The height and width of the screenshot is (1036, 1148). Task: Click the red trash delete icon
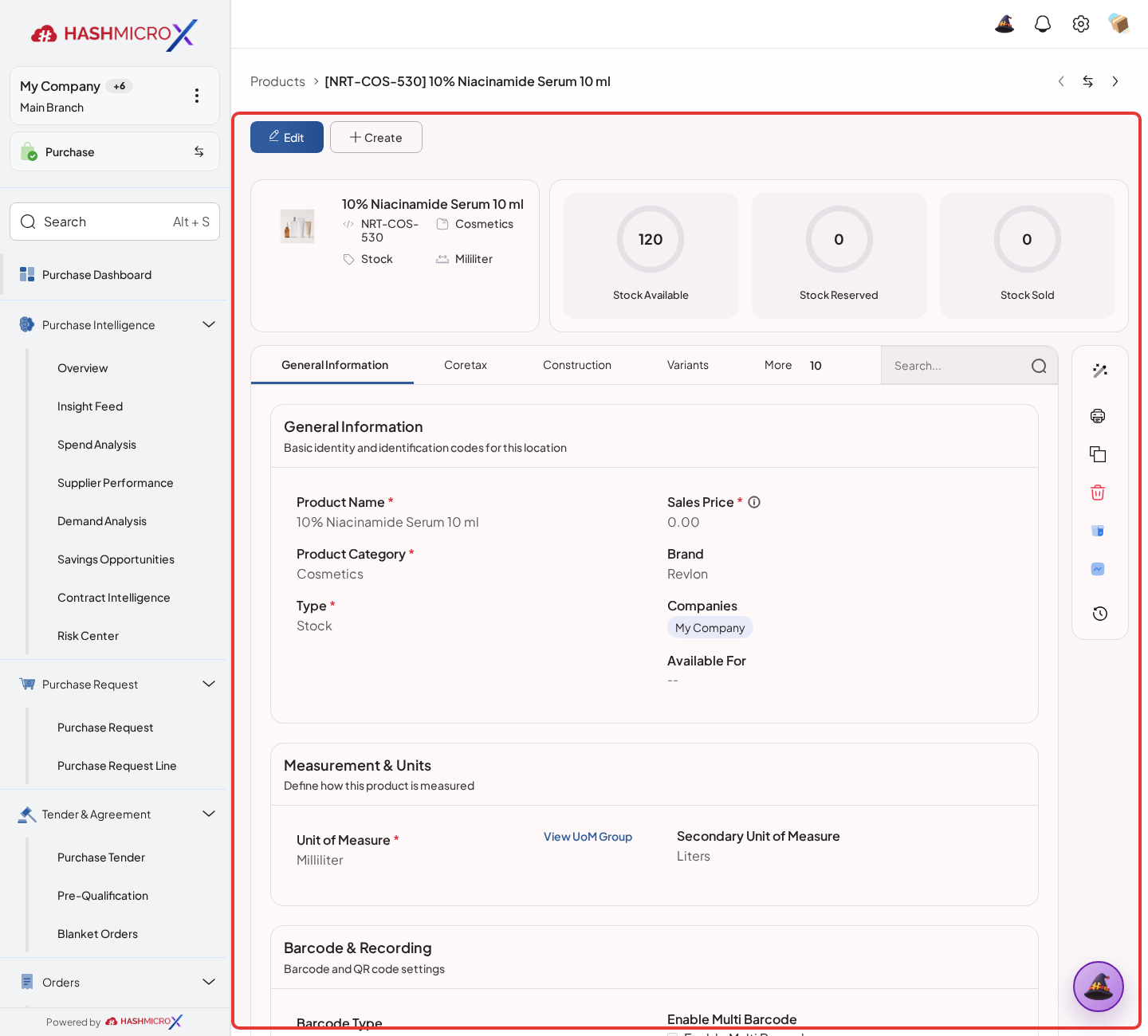(x=1098, y=492)
